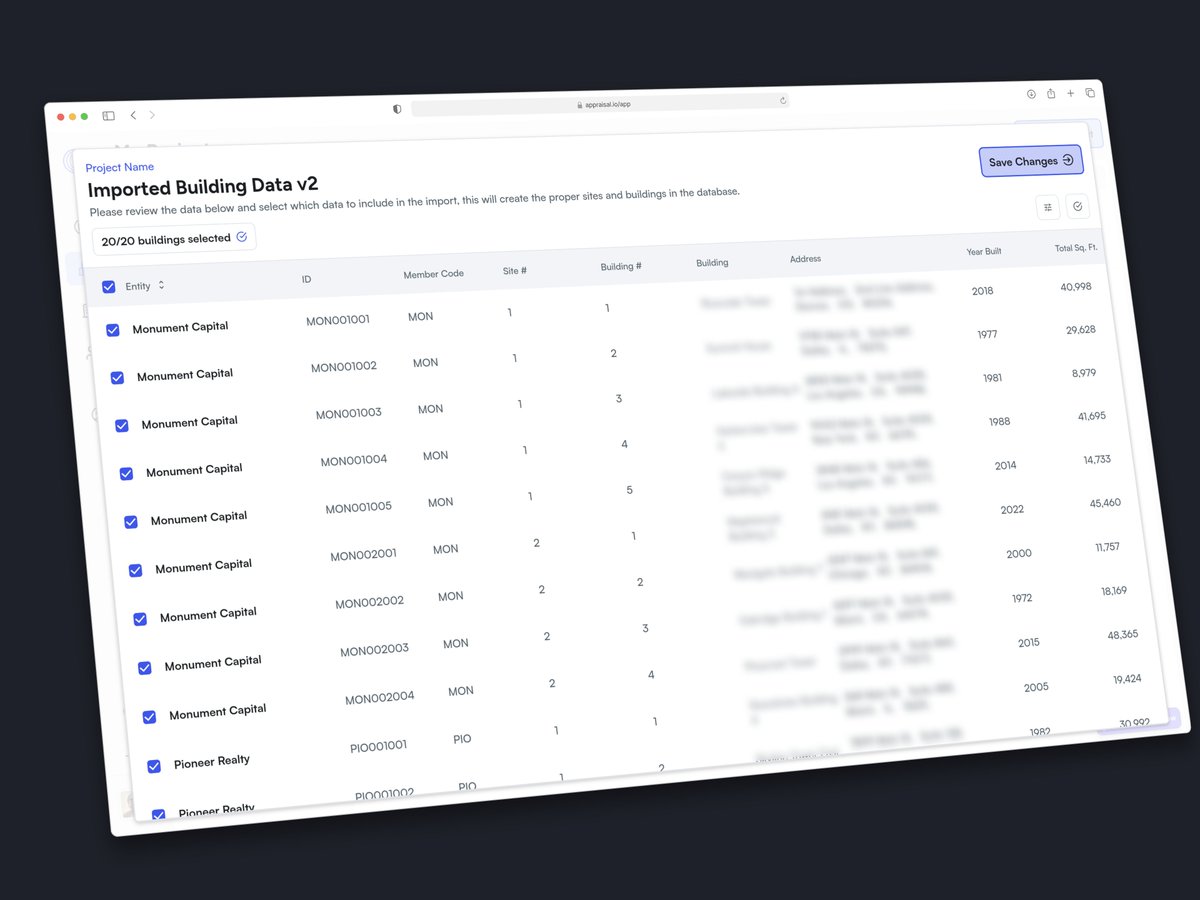
Task: Uncheck the row with ID MON001002
Action: pyautogui.click(x=117, y=378)
